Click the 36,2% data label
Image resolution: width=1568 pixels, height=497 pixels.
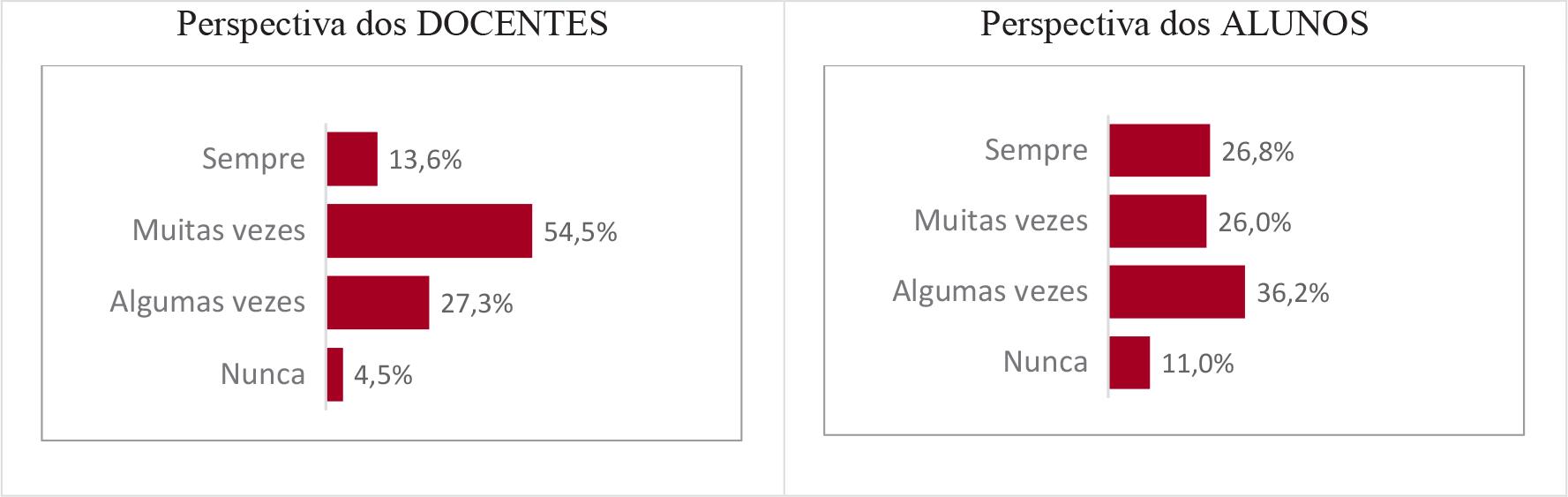pyautogui.click(x=1293, y=292)
